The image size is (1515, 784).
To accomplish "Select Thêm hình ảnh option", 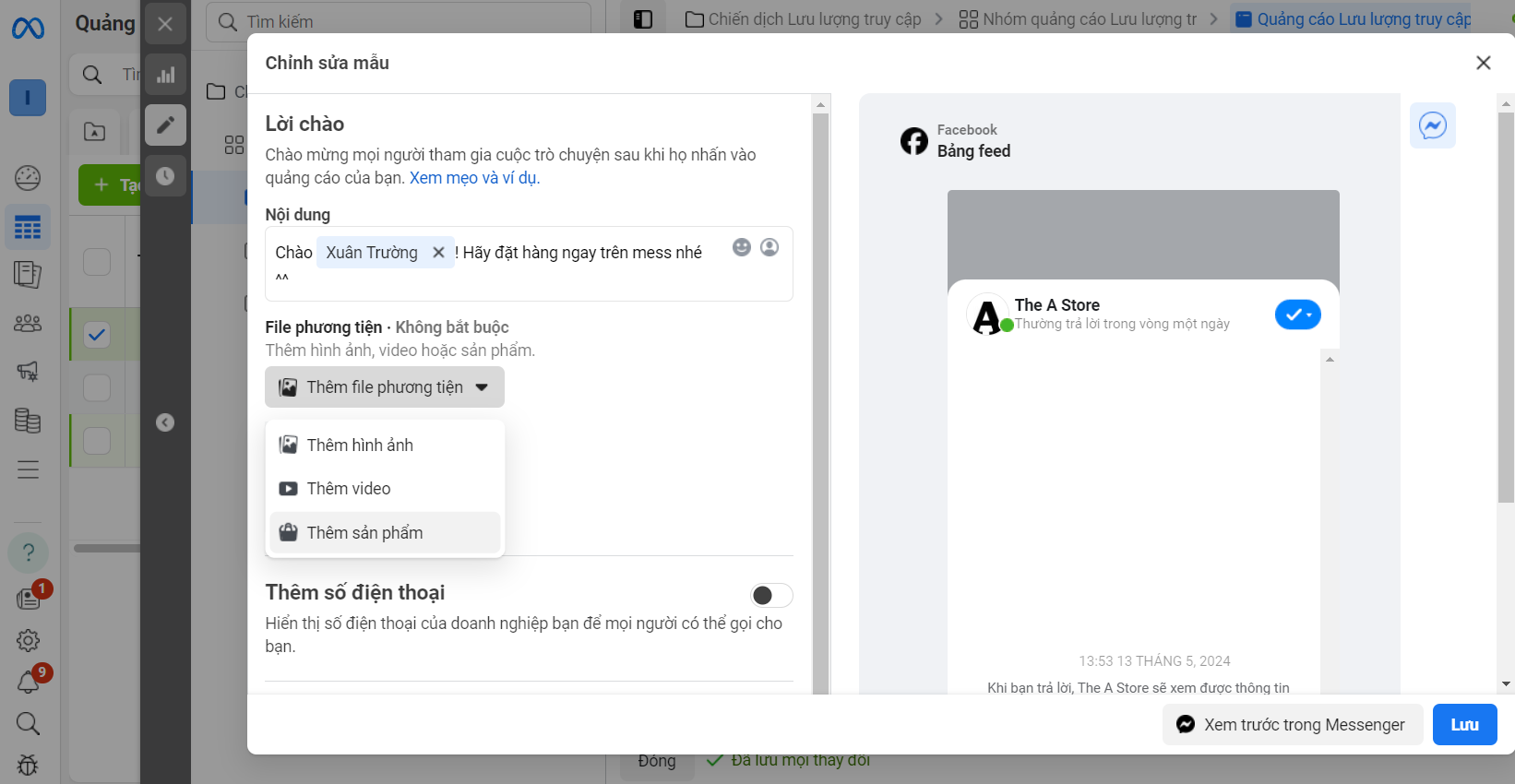I will coord(360,445).
